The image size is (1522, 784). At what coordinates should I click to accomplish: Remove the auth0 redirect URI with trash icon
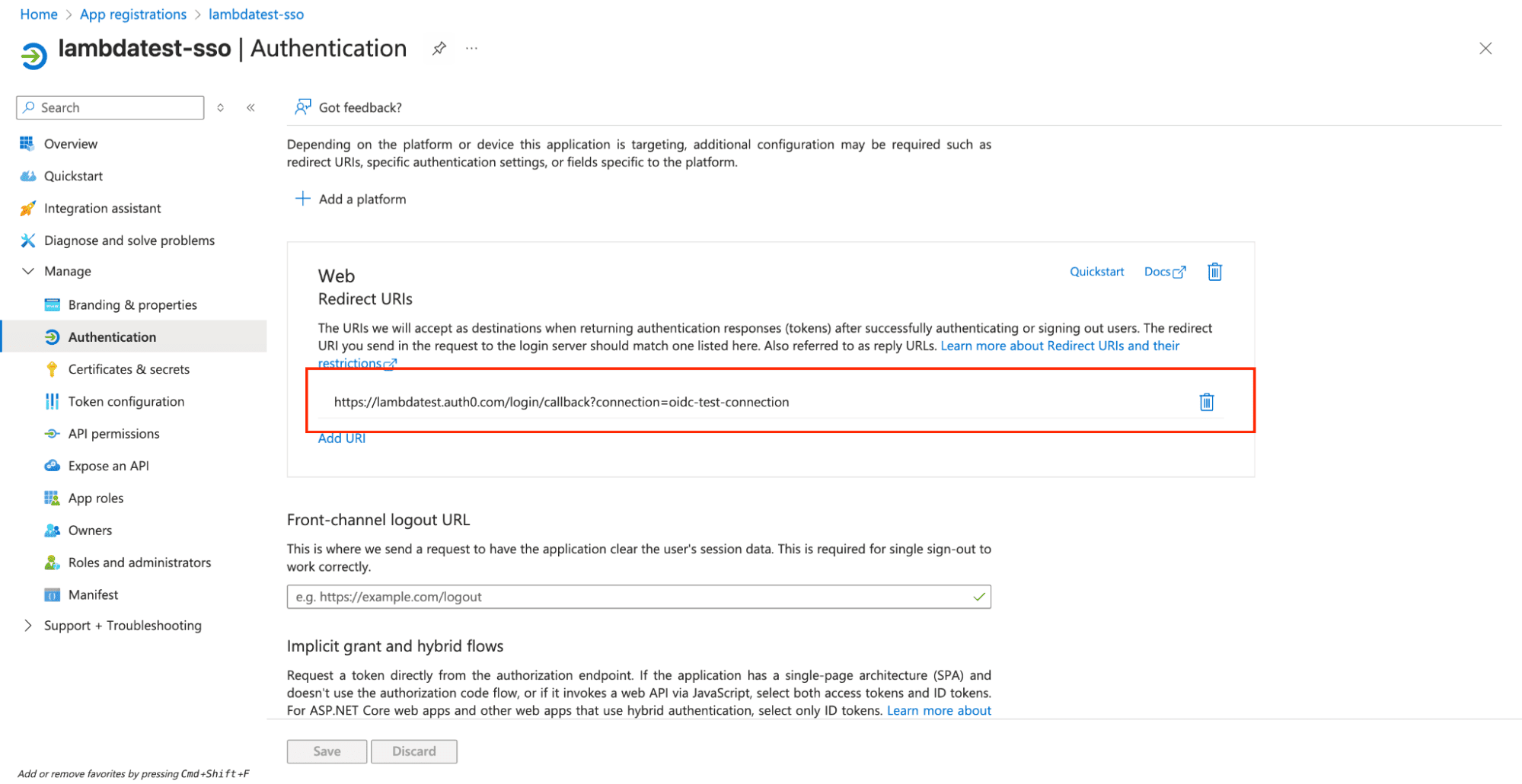click(1206, 402)
